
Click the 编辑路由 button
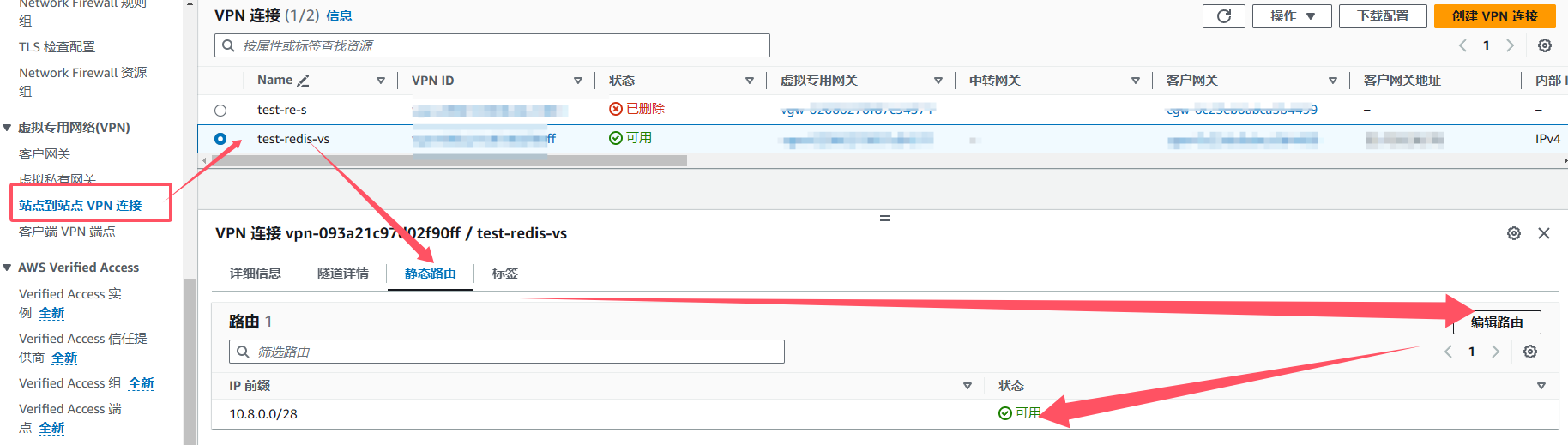point(1497,322)
